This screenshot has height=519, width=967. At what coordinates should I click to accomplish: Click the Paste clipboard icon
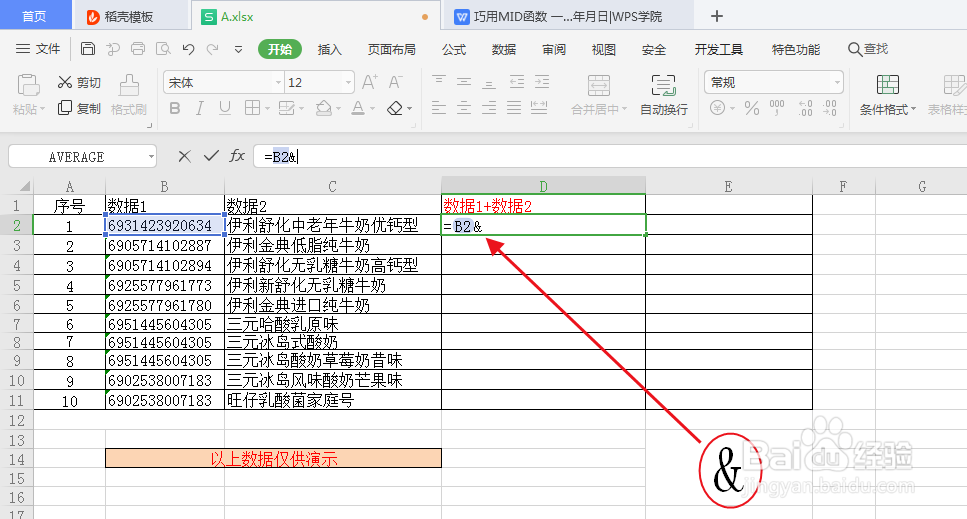click(x=28, y=85)
